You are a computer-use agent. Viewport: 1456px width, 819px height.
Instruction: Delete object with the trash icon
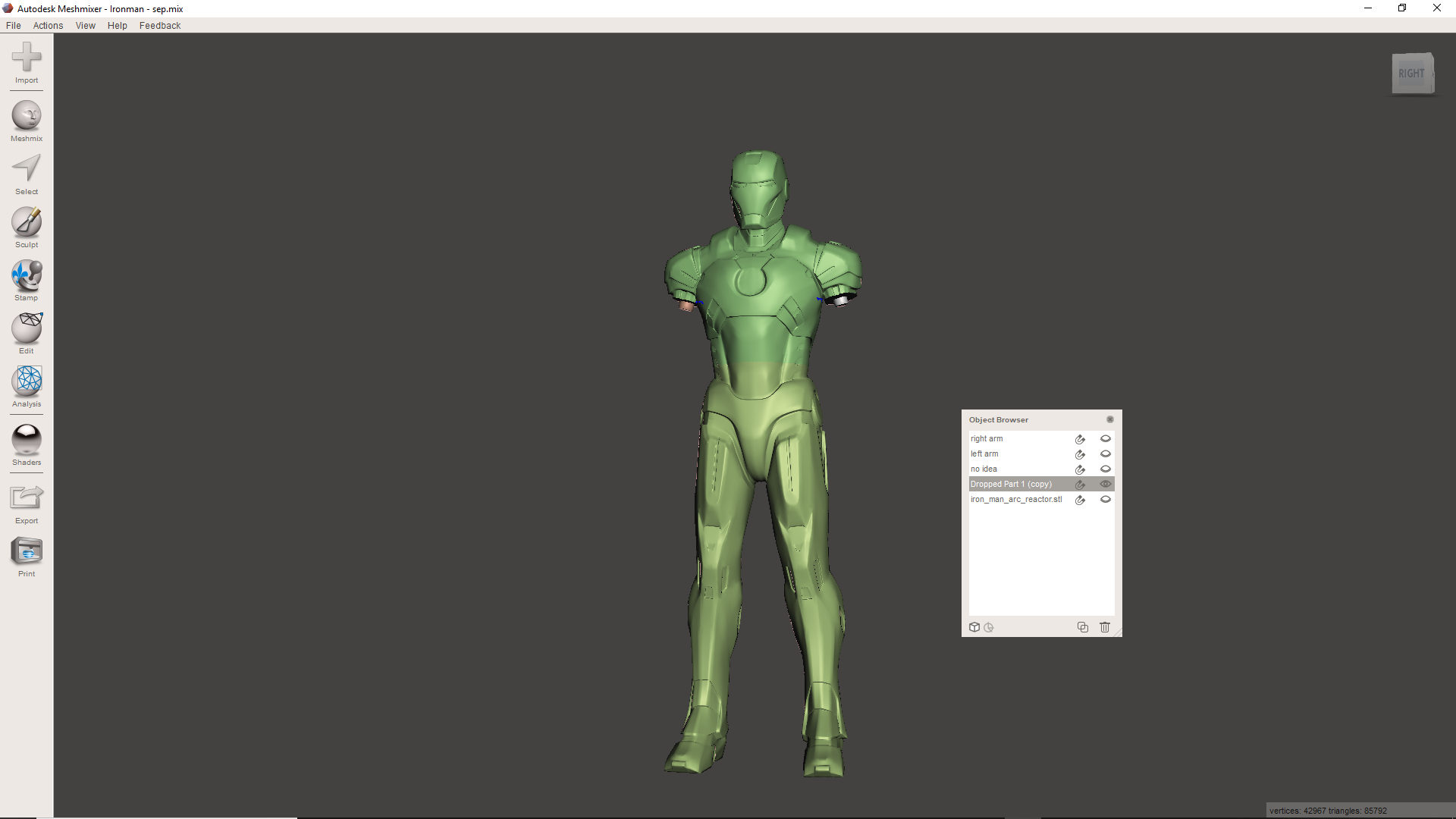pyautogui.click(x=1105, y=627)
